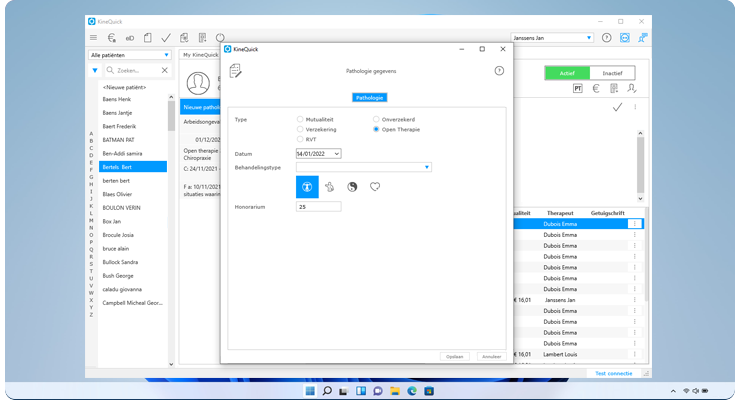Open Windows Start menu on taskbar
The width and height of the screenshot is (740, 400).
[310, 391]
